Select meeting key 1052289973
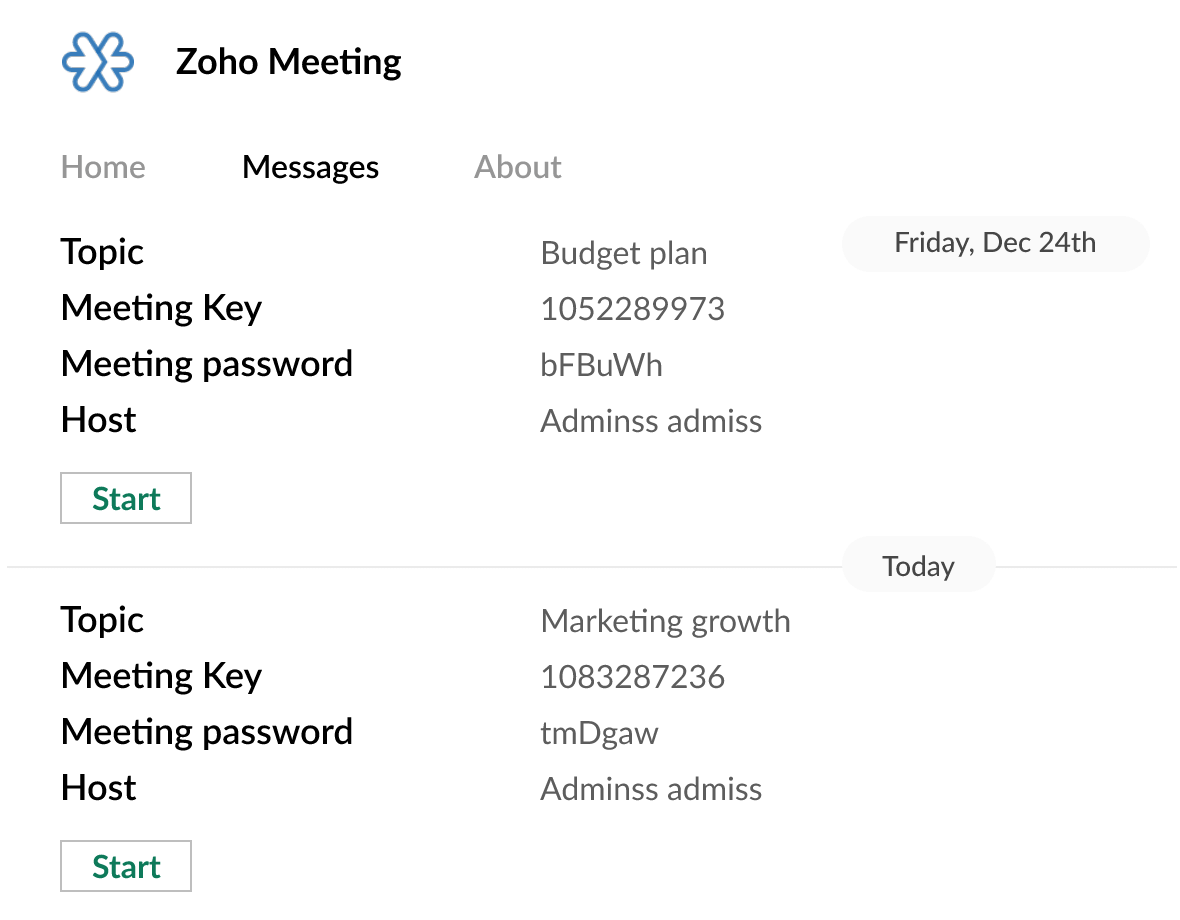Screen dimensions: 1180x920 pos(632,309)
